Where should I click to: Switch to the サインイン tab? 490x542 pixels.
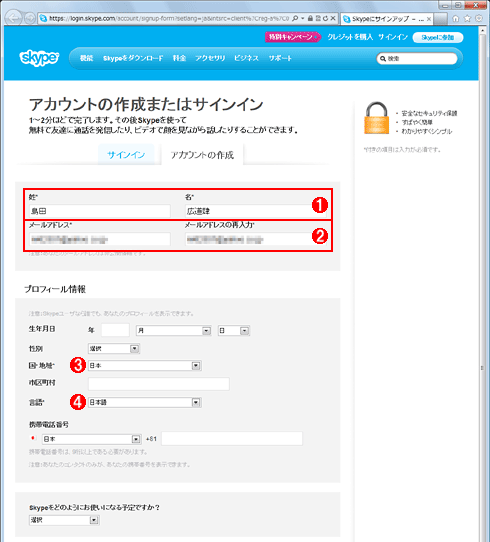click(x=126, y=155)
